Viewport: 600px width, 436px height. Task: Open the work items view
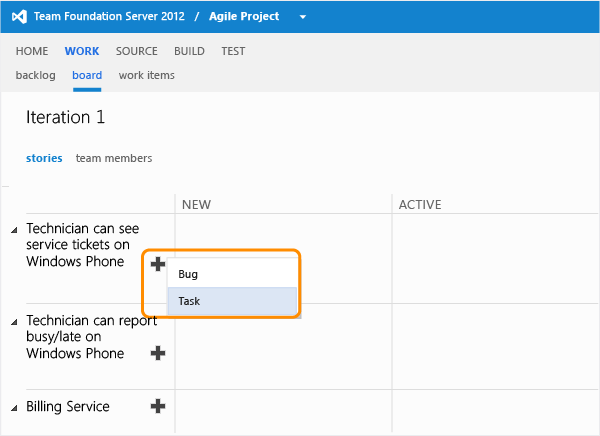pos(147,75)
